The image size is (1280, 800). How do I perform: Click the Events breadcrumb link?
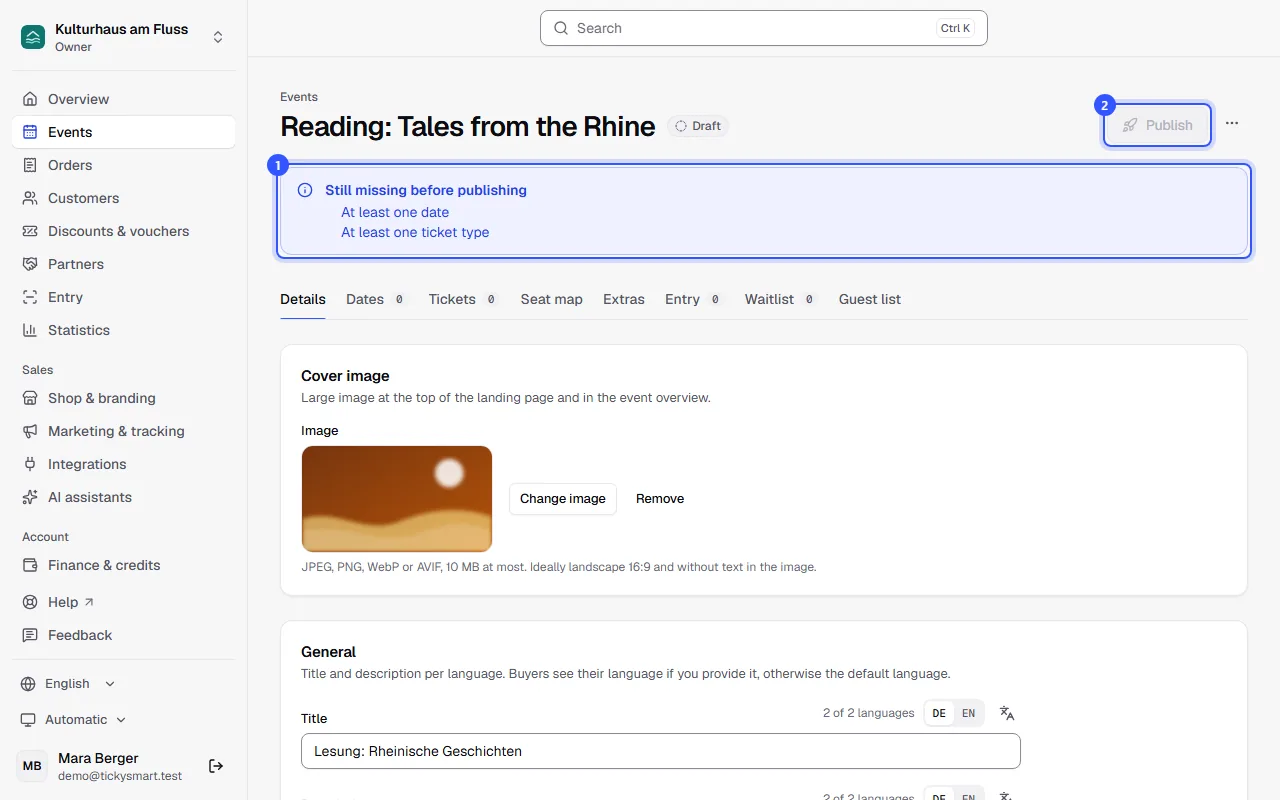[299, 97]
